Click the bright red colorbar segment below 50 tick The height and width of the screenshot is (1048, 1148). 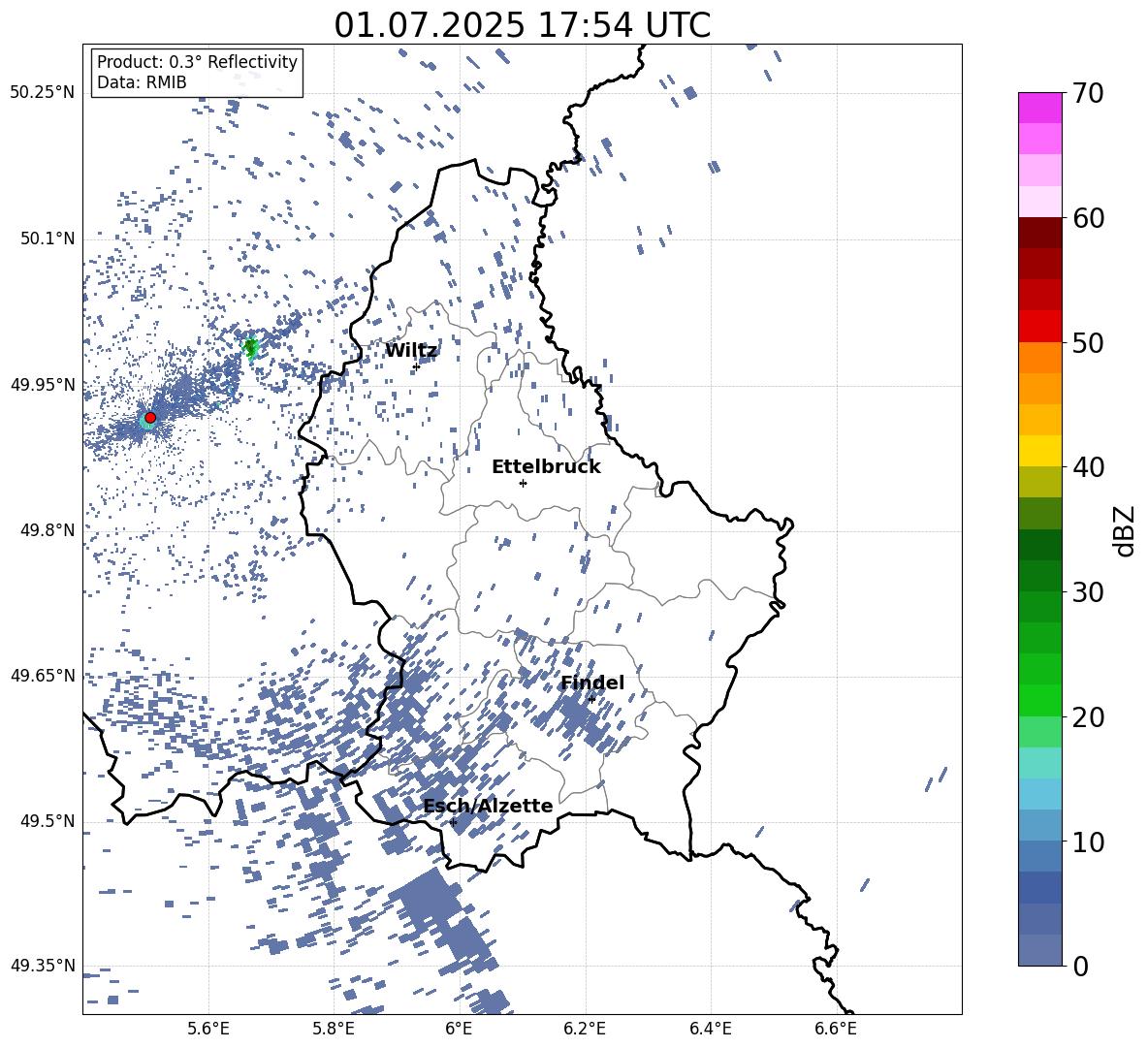click(x=1039, y=327)
